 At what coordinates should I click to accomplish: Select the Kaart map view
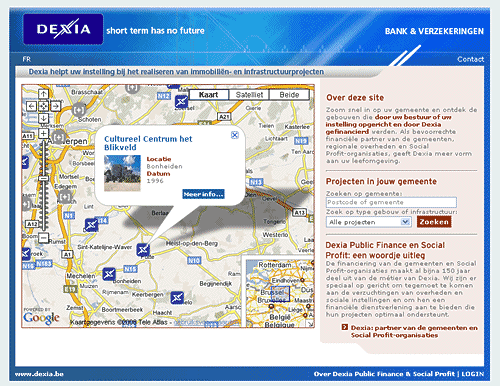[x=209, y=95]
